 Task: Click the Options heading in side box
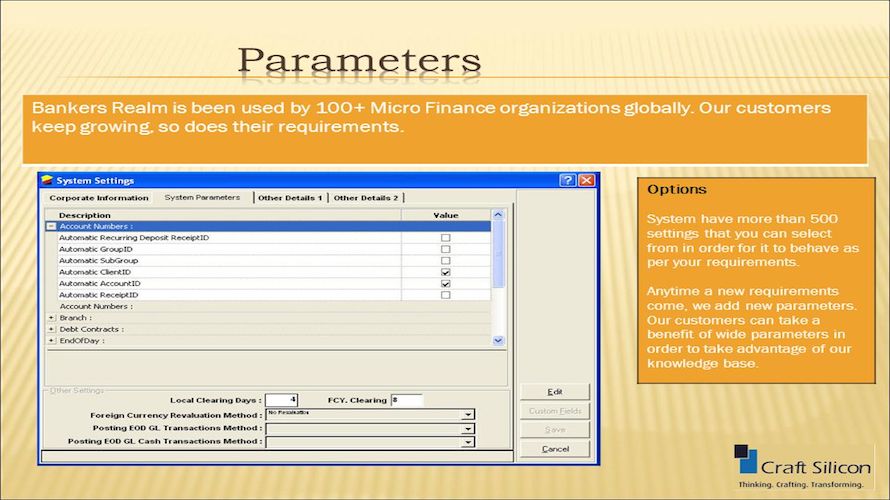point(677,190)
